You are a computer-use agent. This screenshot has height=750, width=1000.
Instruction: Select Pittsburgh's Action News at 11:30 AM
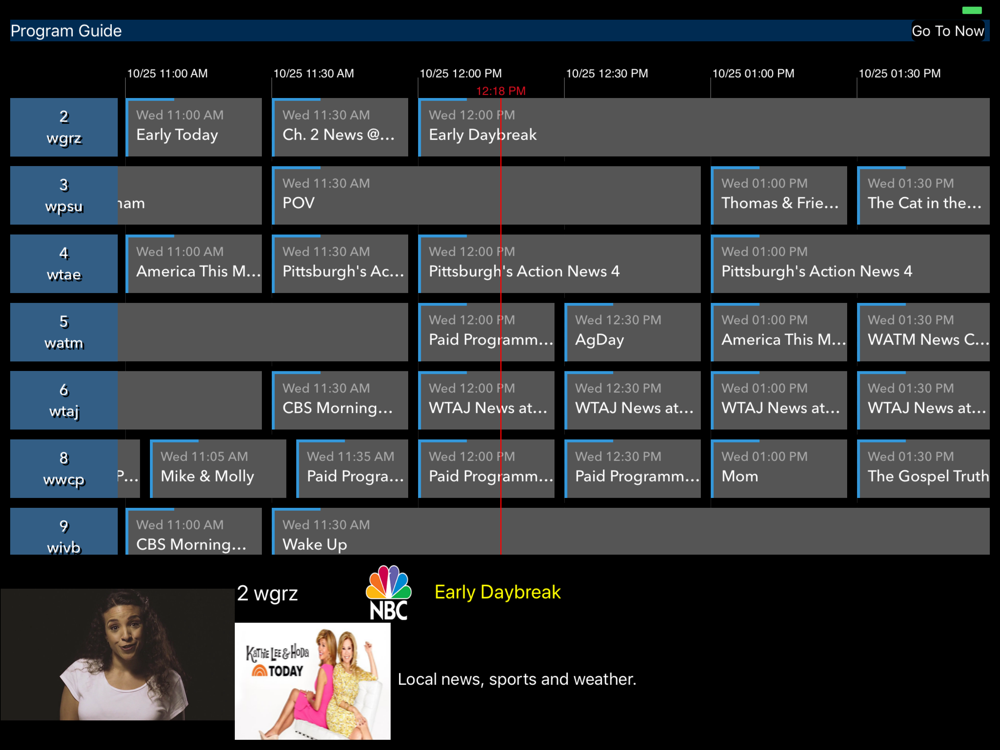[x=340, y=263]
